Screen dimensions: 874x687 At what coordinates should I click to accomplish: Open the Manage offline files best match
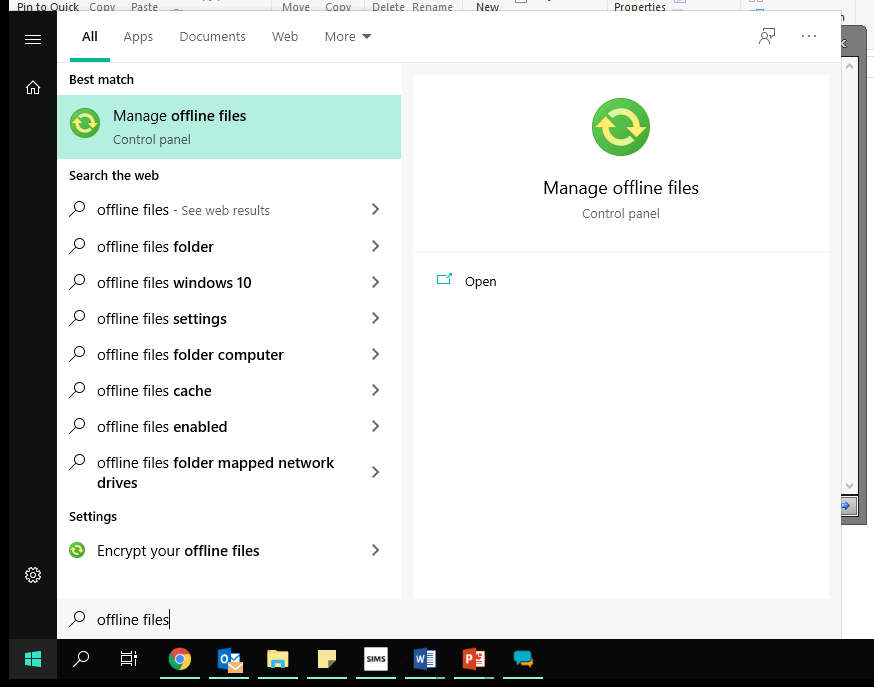coord(229,127)
